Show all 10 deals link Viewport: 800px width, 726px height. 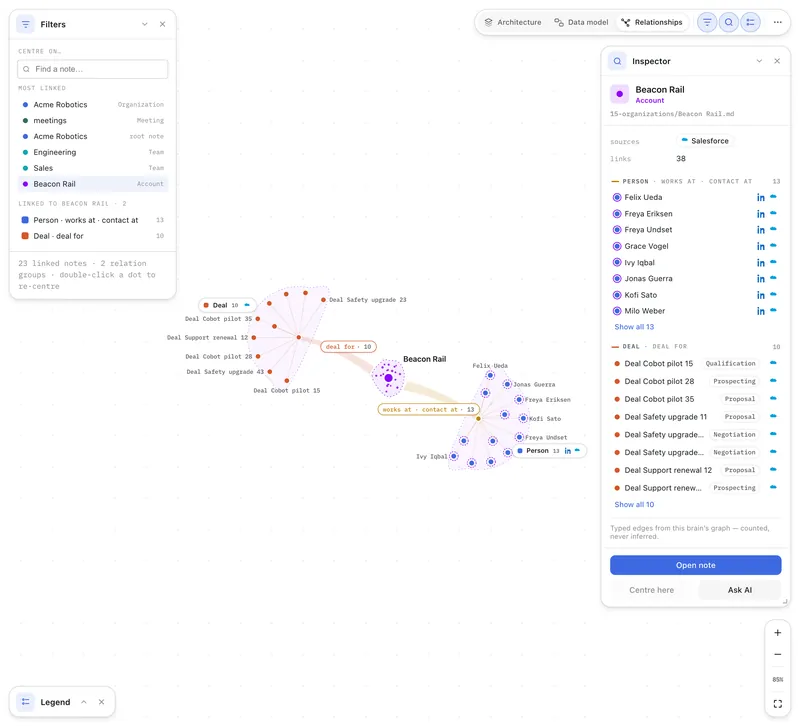(x=634, y=505)
